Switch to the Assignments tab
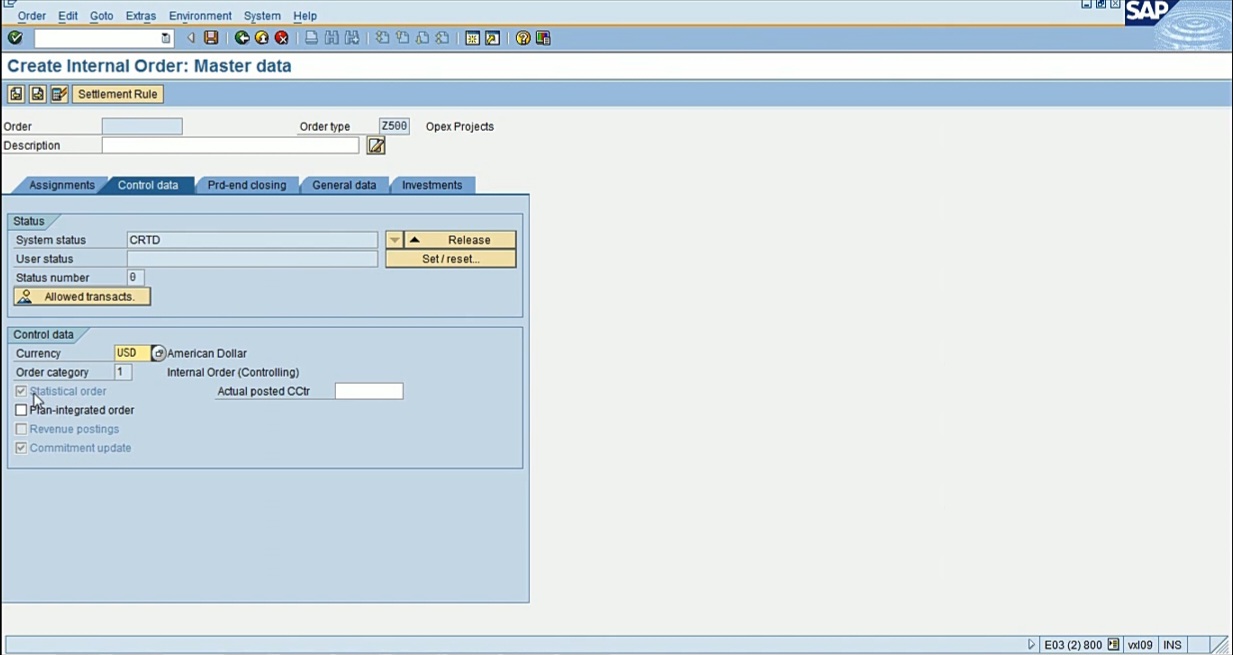Image resolution: width=1233 pixels, height=655 pixels. 62,185
